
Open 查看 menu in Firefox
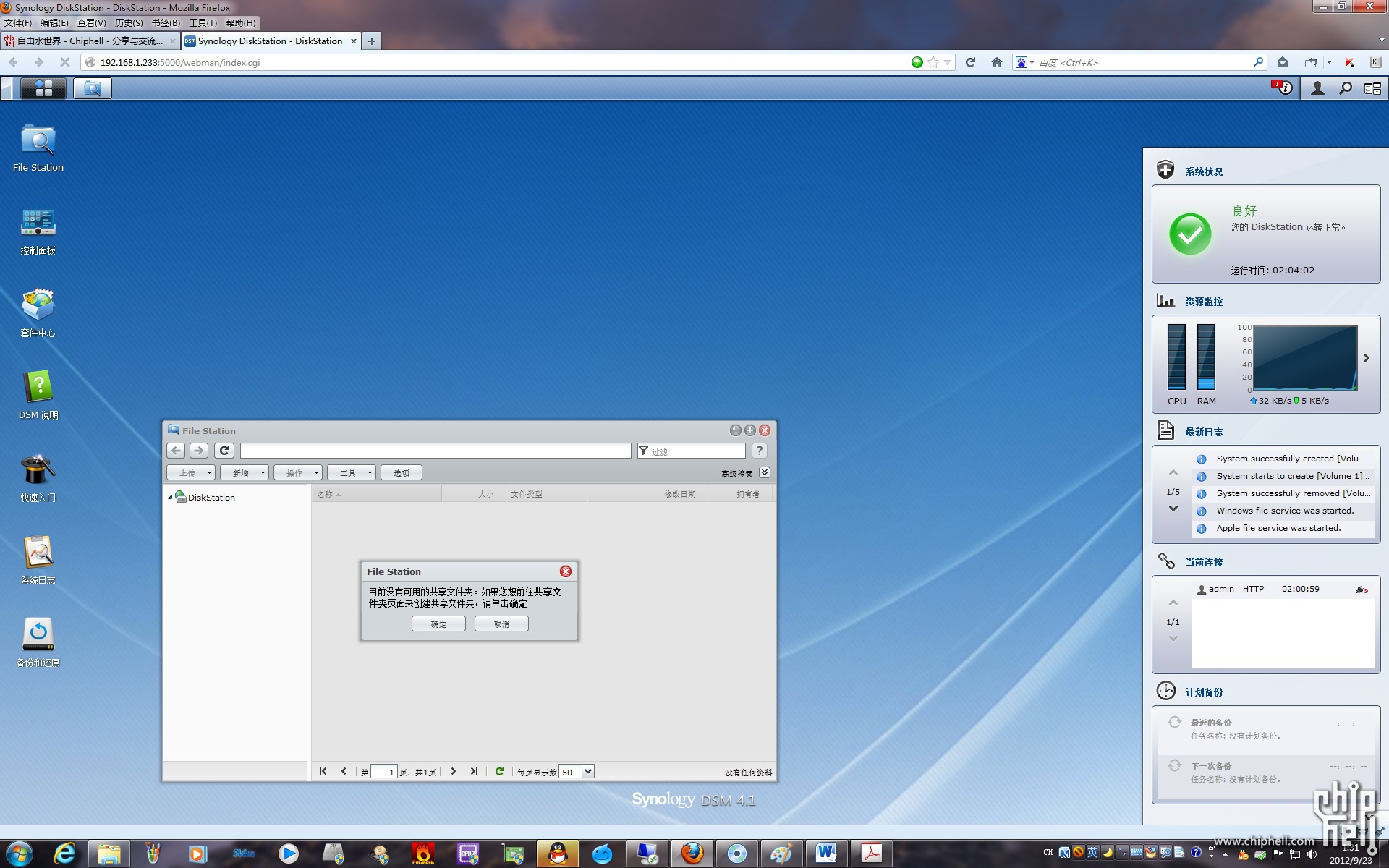coord(91,23)
